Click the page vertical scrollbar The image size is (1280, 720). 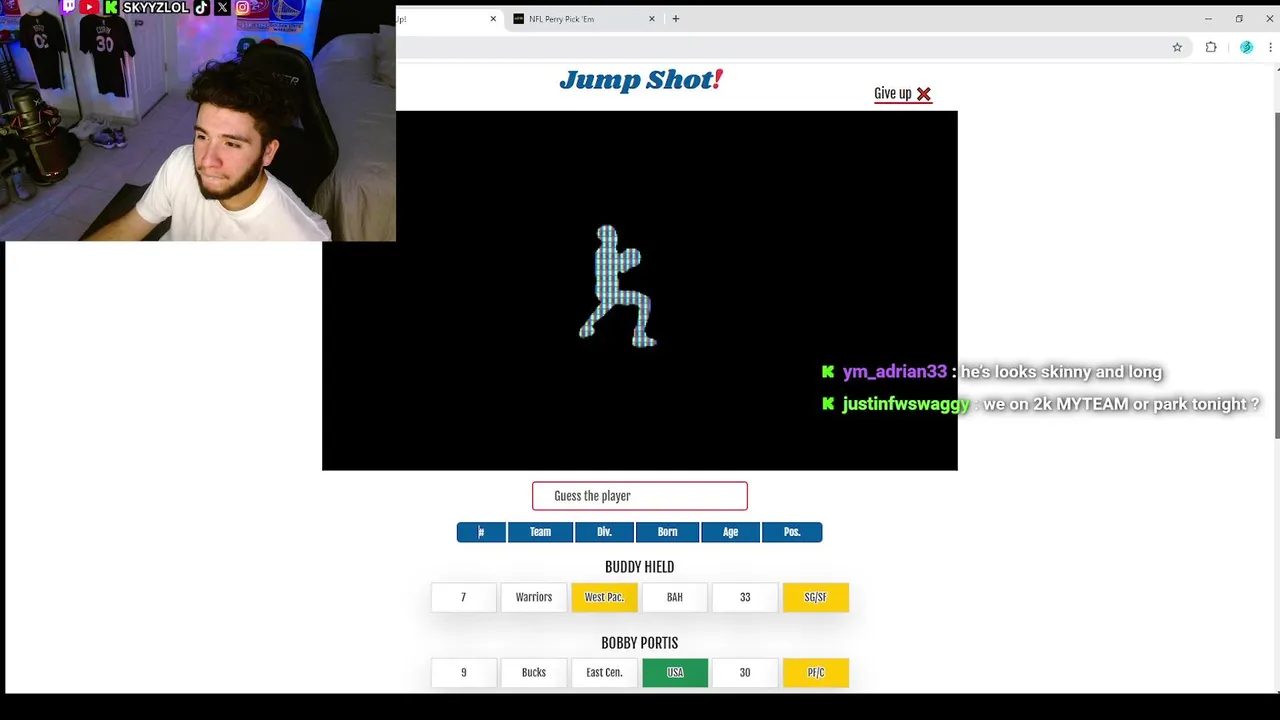pos(1276,275)
